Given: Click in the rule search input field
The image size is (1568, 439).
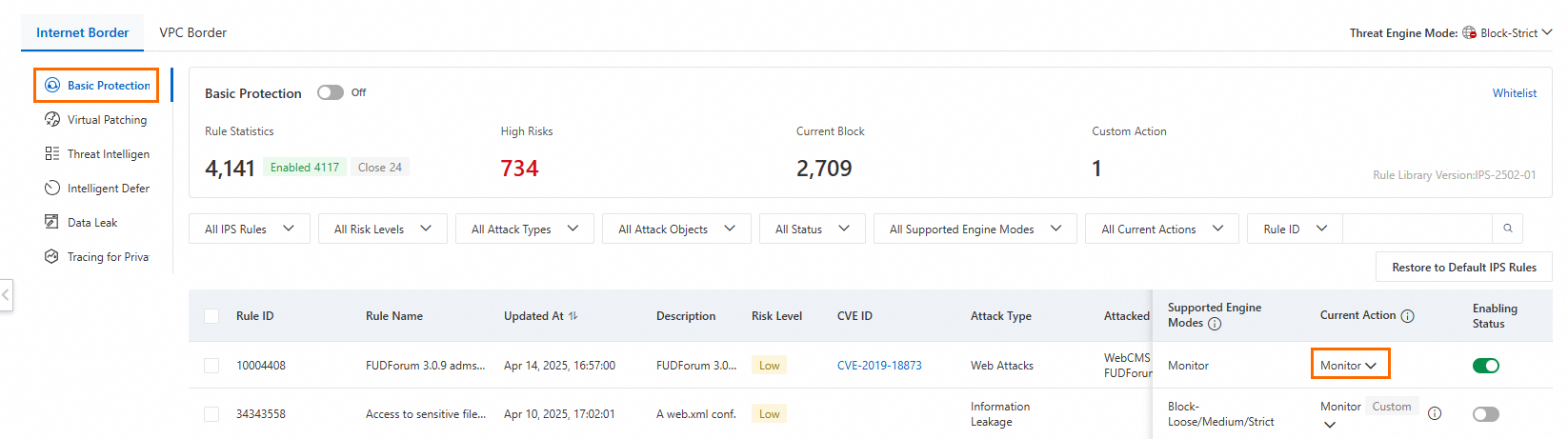Looking at the screenshot, I should pos(1417,229).
